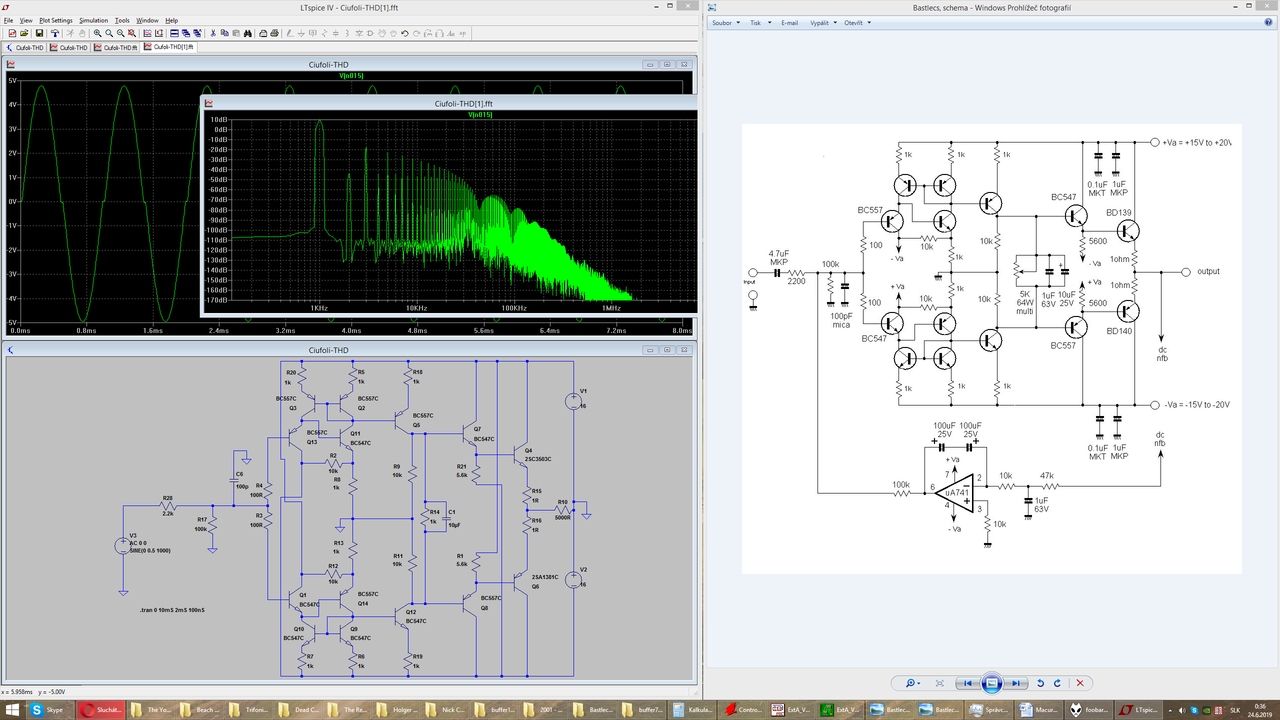
Task: Go to previous photo in viewer
Action: 968,683
